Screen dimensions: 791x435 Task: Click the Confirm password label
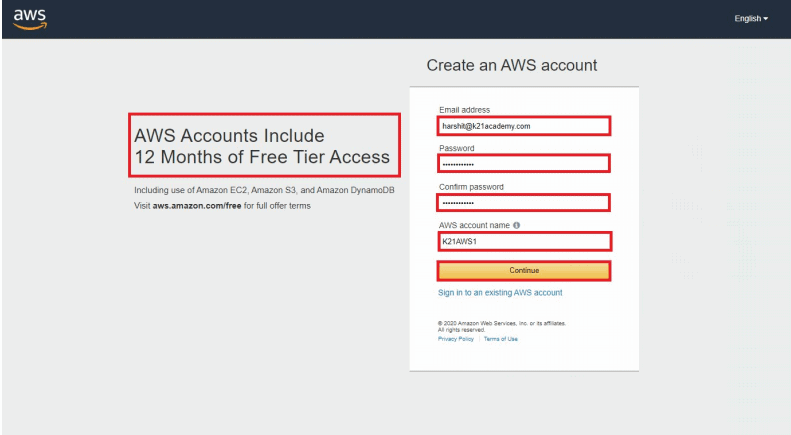471,187
